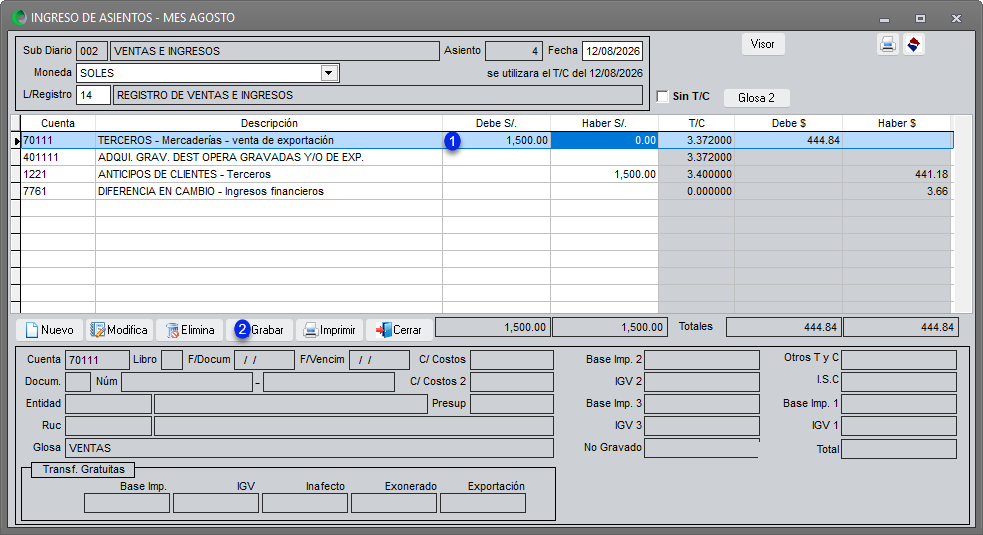Click T/C 3.400000 cell
Screen dimensions: 983x535
[697, 174]
